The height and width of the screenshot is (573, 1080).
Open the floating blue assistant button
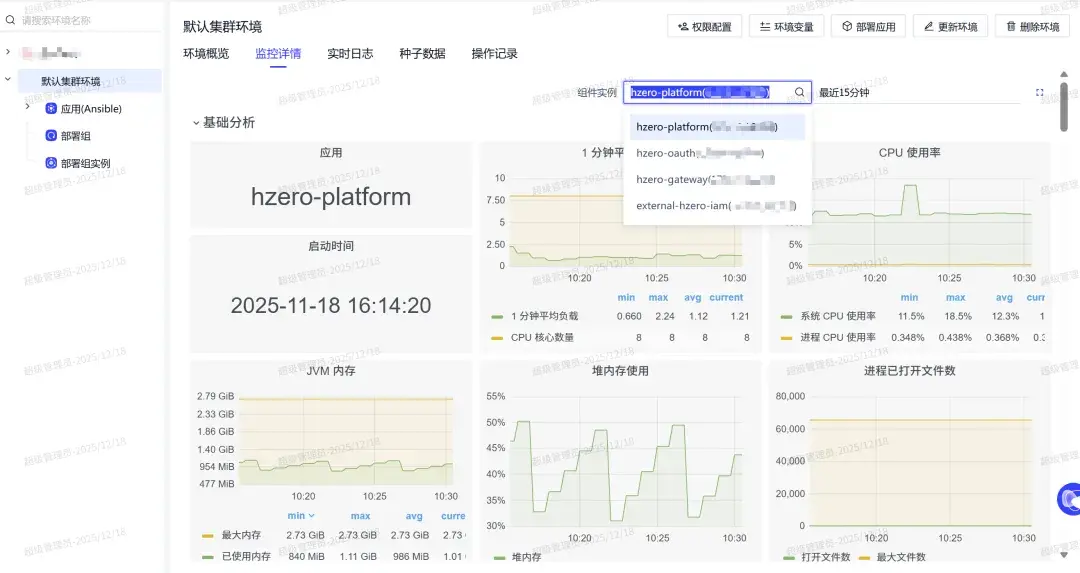click(1070, 499)
